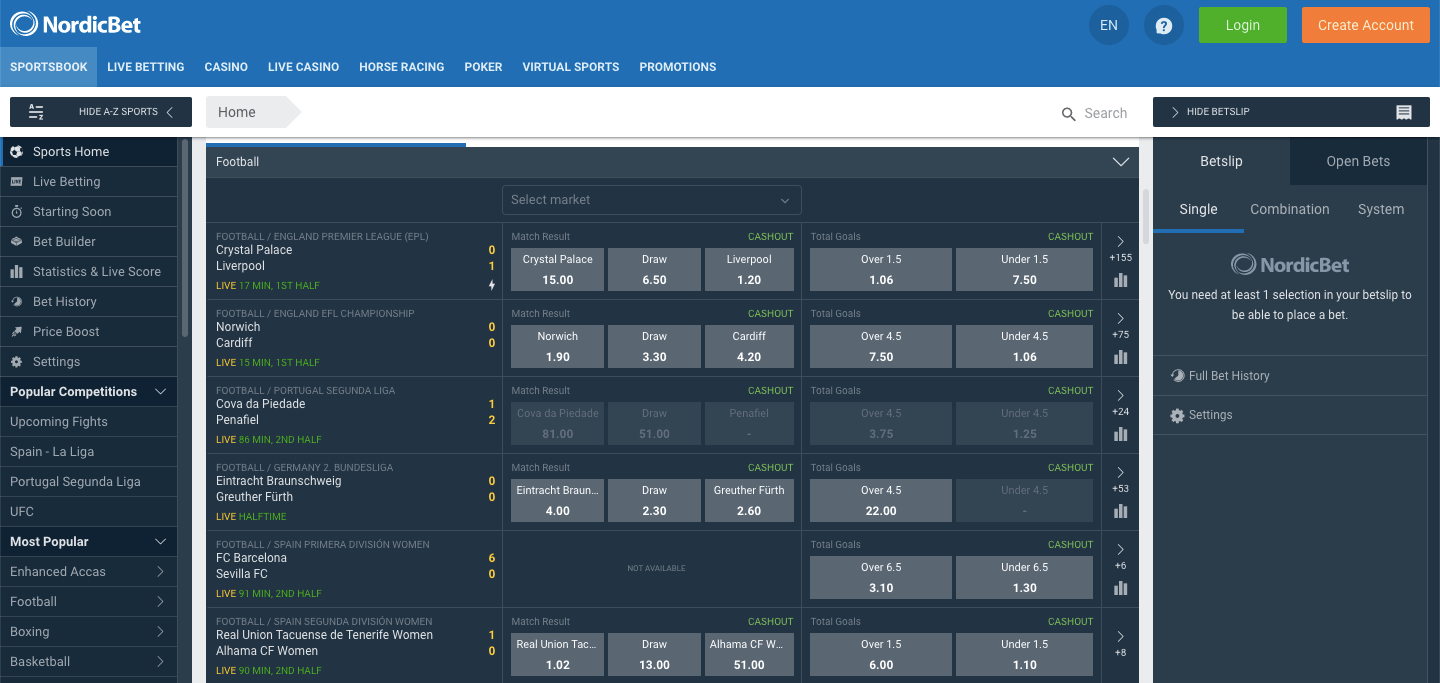Image resolution: width=1440 pixels, height=683 pixels.
Task: Hide the A-Z sports sidebar
Action: tap(99, 112)
